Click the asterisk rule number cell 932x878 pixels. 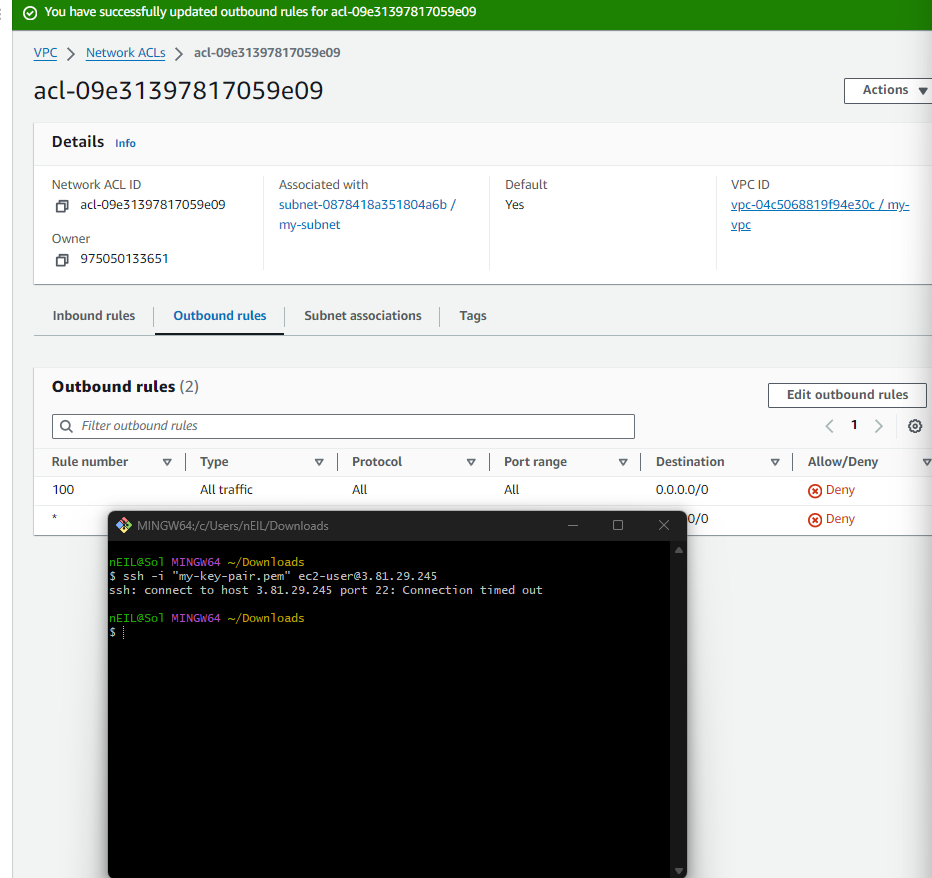point(55,517)
